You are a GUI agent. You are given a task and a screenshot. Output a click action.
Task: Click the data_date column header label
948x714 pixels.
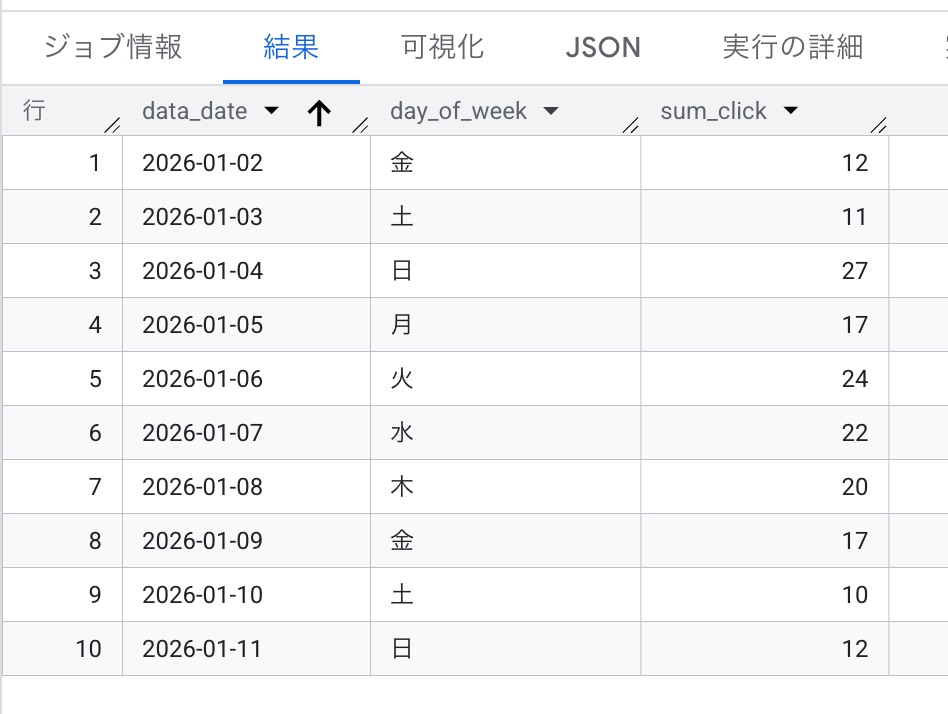(x=194, y=111)
